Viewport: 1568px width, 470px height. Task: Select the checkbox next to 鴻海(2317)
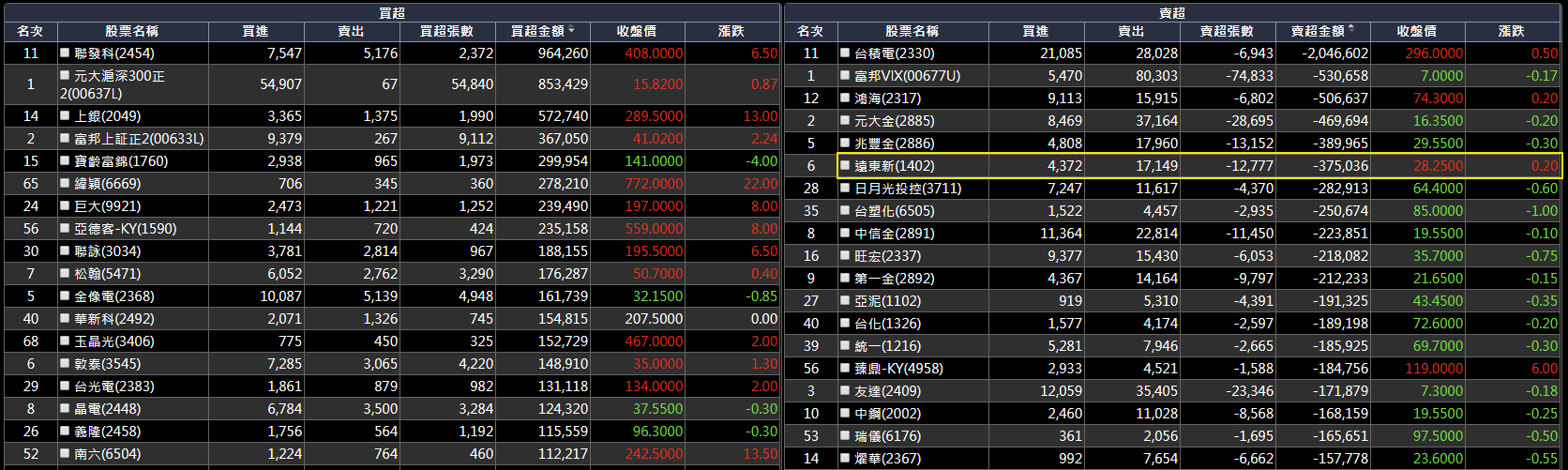tap(845, 99)
